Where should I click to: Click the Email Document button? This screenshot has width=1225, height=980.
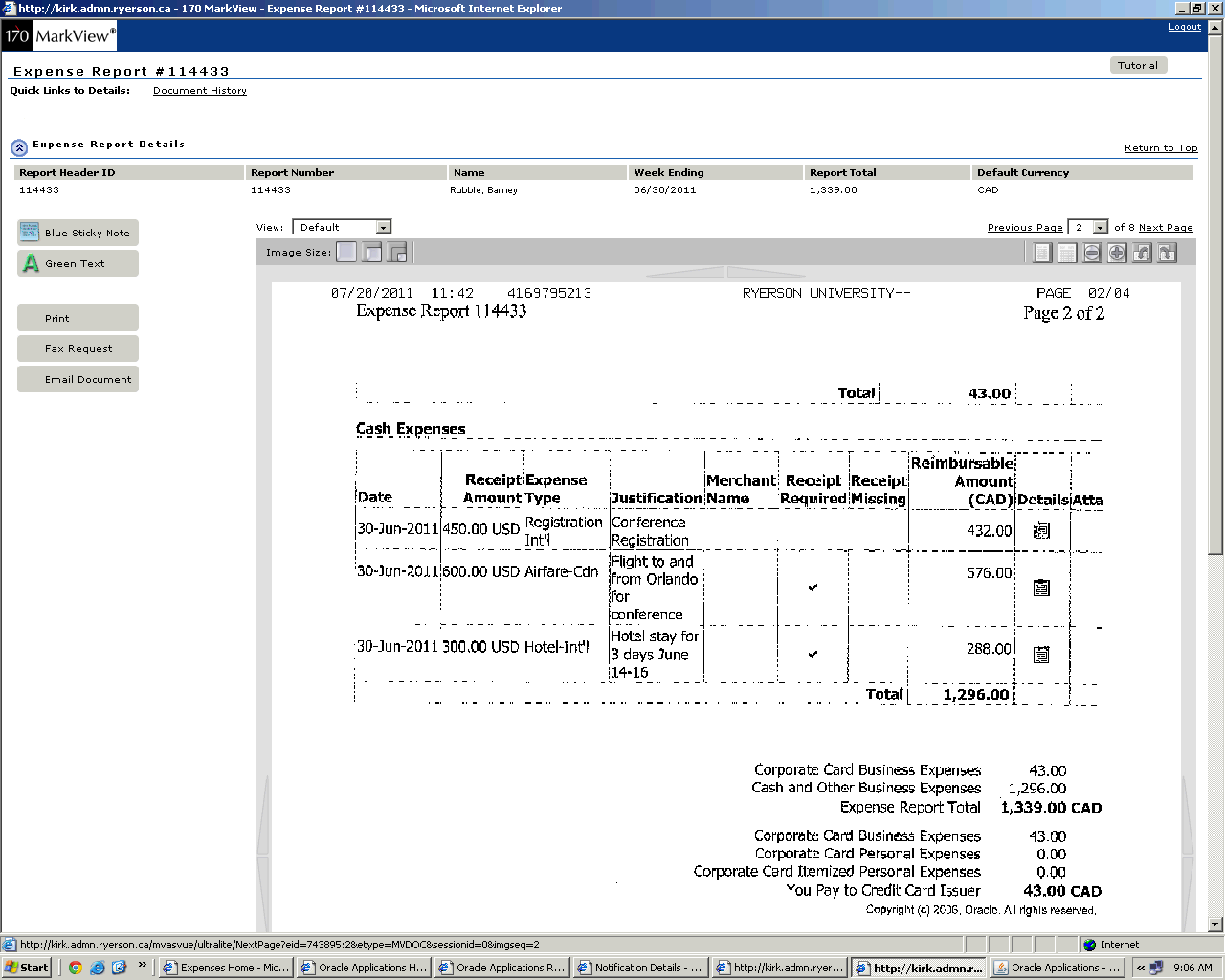pos(78,379)
